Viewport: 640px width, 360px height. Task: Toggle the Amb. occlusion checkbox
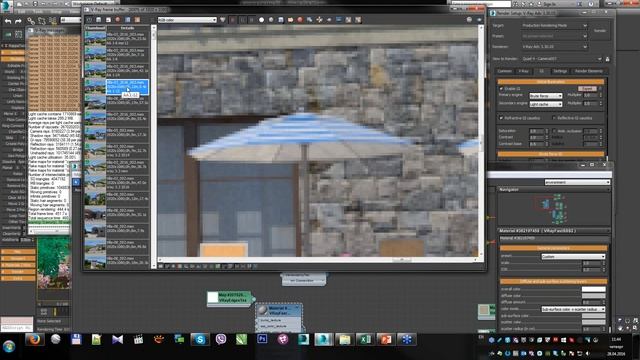pyautogui.click(x=554, y=131)
